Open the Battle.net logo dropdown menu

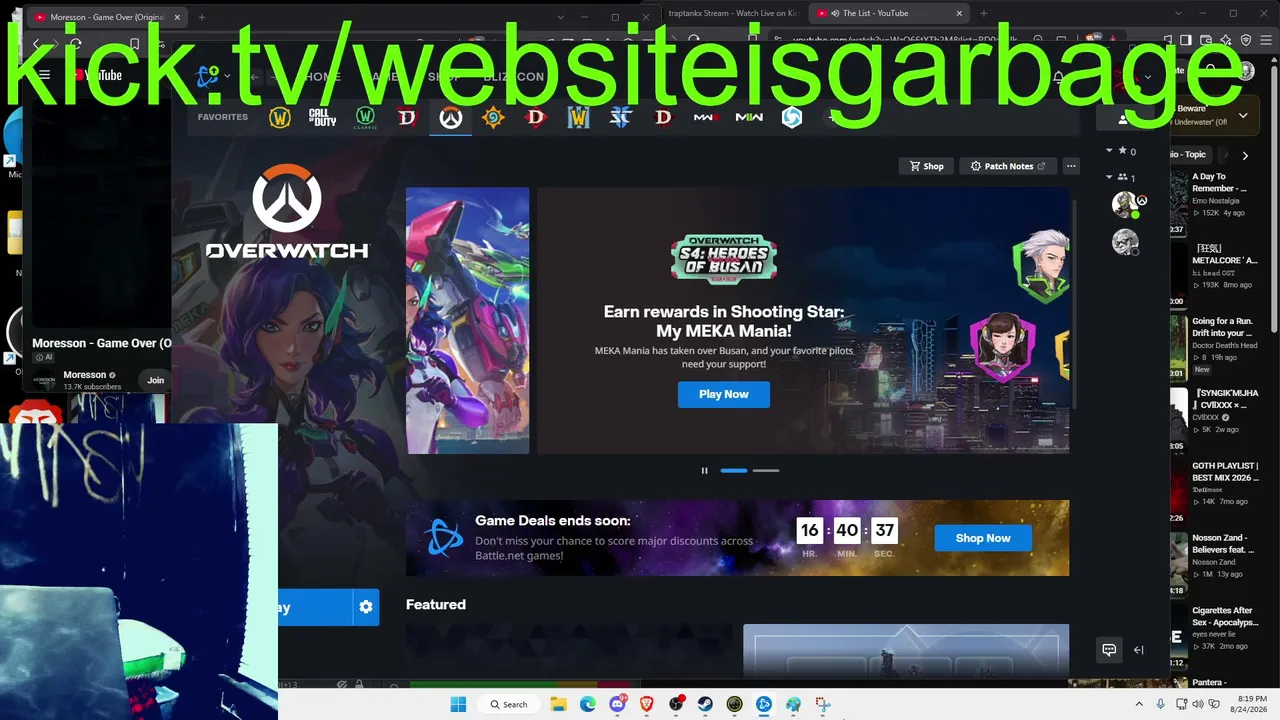pos(214,76)
